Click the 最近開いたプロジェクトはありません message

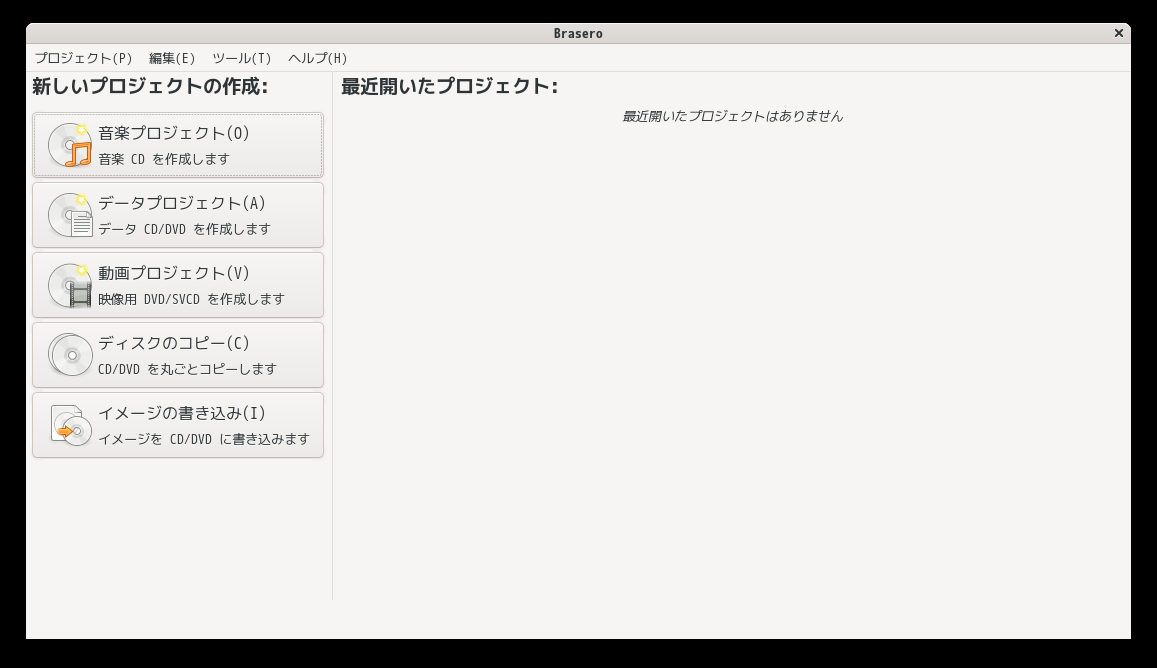pos(733,116)
